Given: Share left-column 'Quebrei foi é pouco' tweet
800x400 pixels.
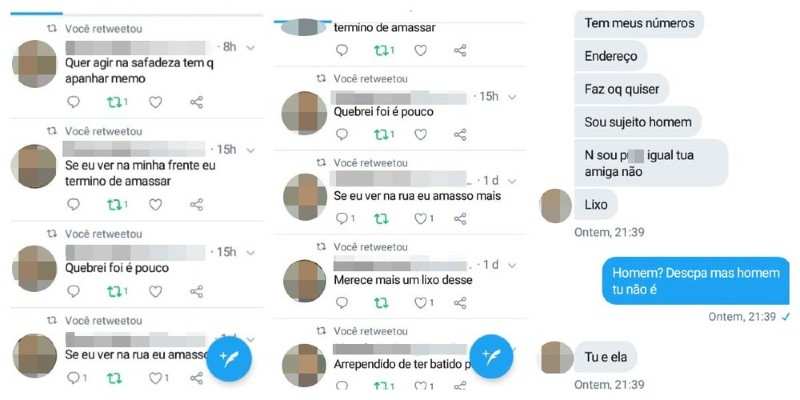Looking at the screenshot, I should point(196,291).
